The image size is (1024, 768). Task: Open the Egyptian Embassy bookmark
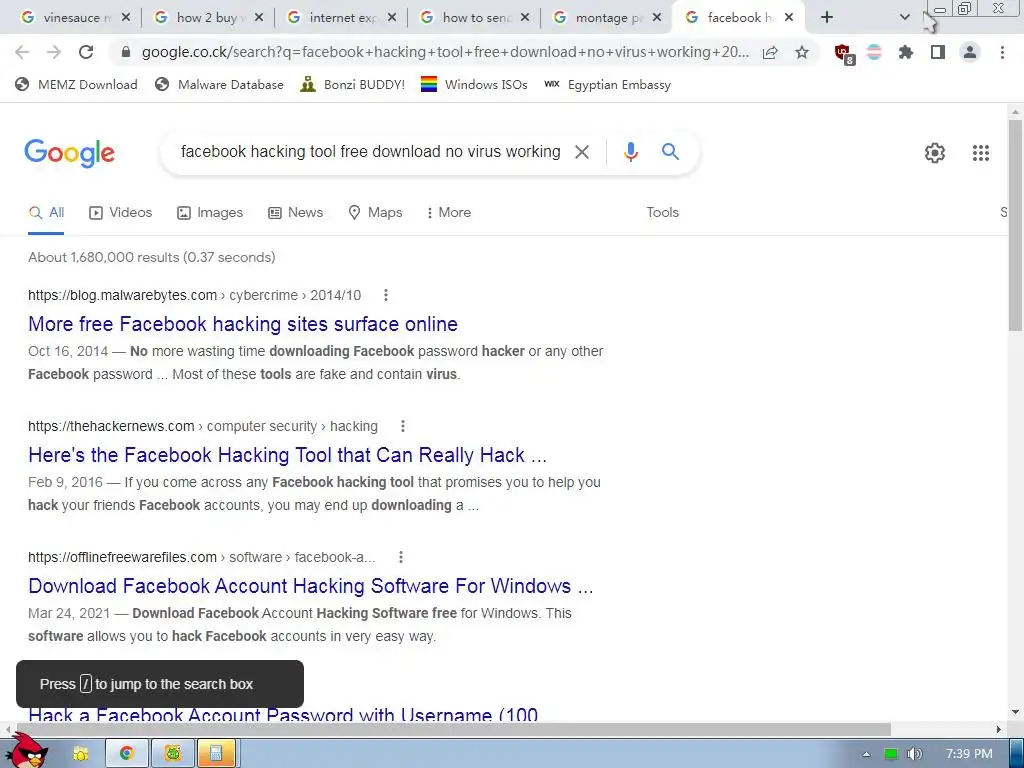point(607,84)
